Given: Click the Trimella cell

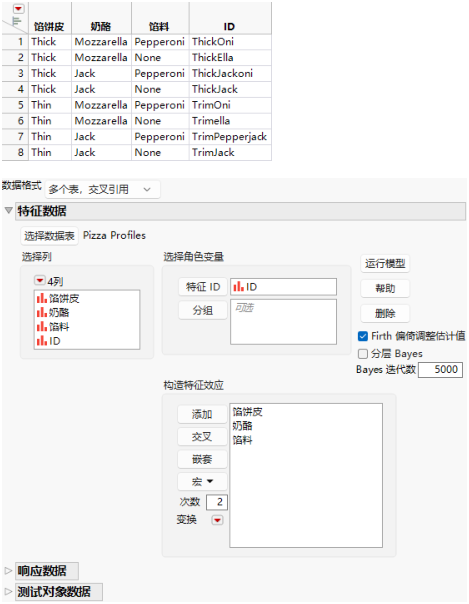Looking at the screenshot, I should click(x=230, y=121).
